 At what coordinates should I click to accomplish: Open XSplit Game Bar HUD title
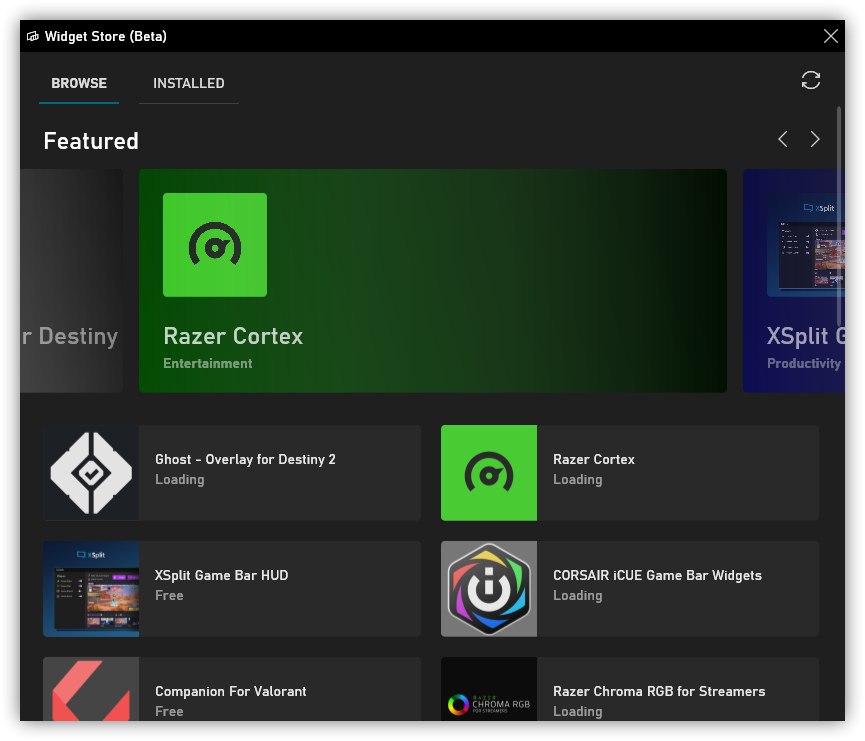click(221, 575)
